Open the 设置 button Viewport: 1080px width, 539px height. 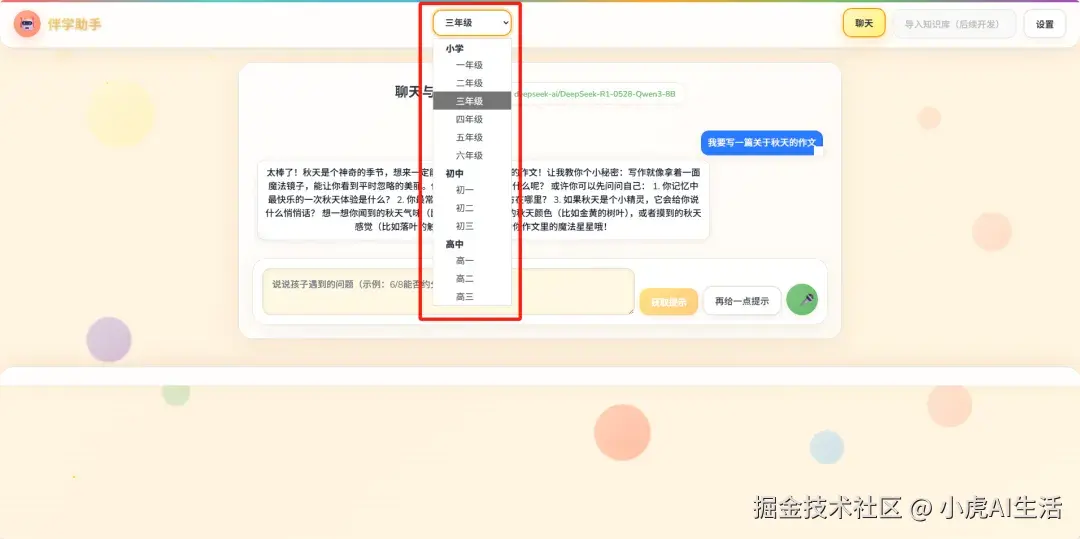(1044, 24)
